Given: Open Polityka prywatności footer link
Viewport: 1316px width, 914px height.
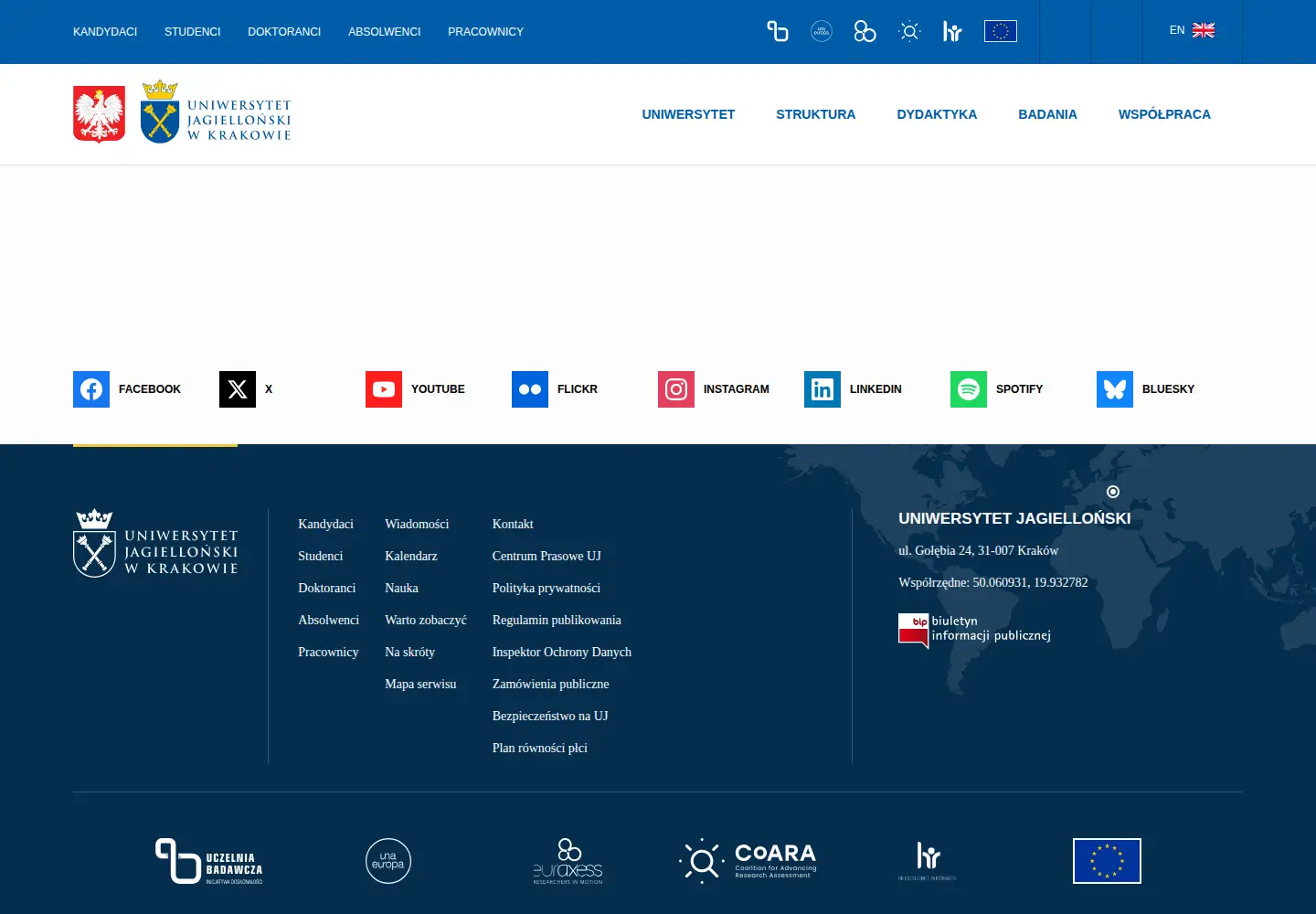Looking at the screenshot, I should coord(547,588).
